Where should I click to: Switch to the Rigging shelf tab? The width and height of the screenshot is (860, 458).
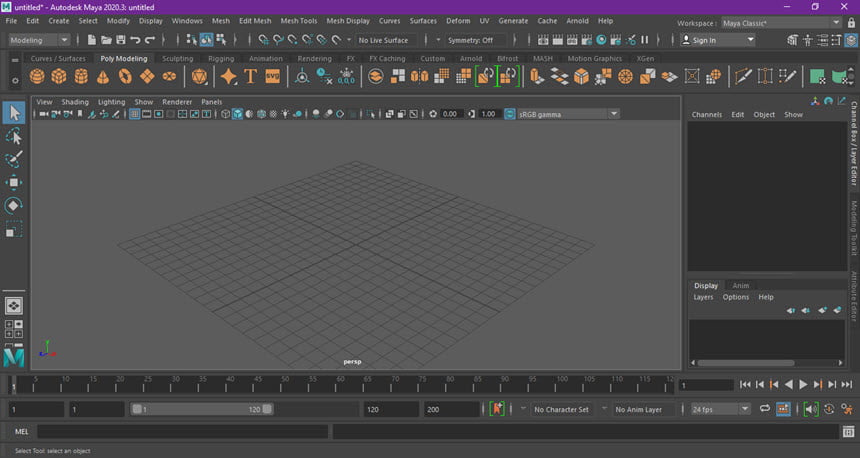pyautogui.click(x=221, y=58)
